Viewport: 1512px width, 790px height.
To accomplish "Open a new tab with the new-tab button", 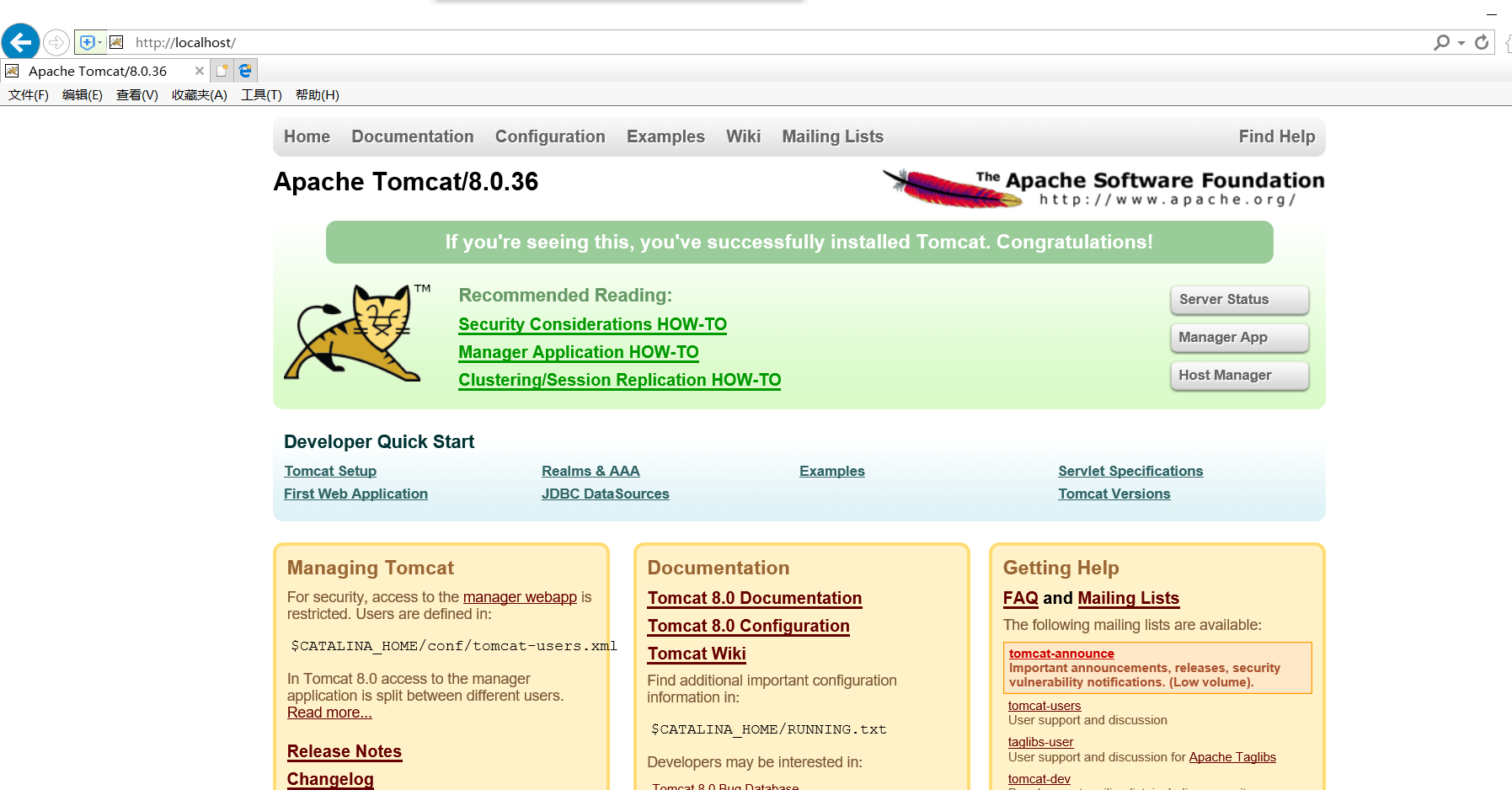I will pos(222,71).
